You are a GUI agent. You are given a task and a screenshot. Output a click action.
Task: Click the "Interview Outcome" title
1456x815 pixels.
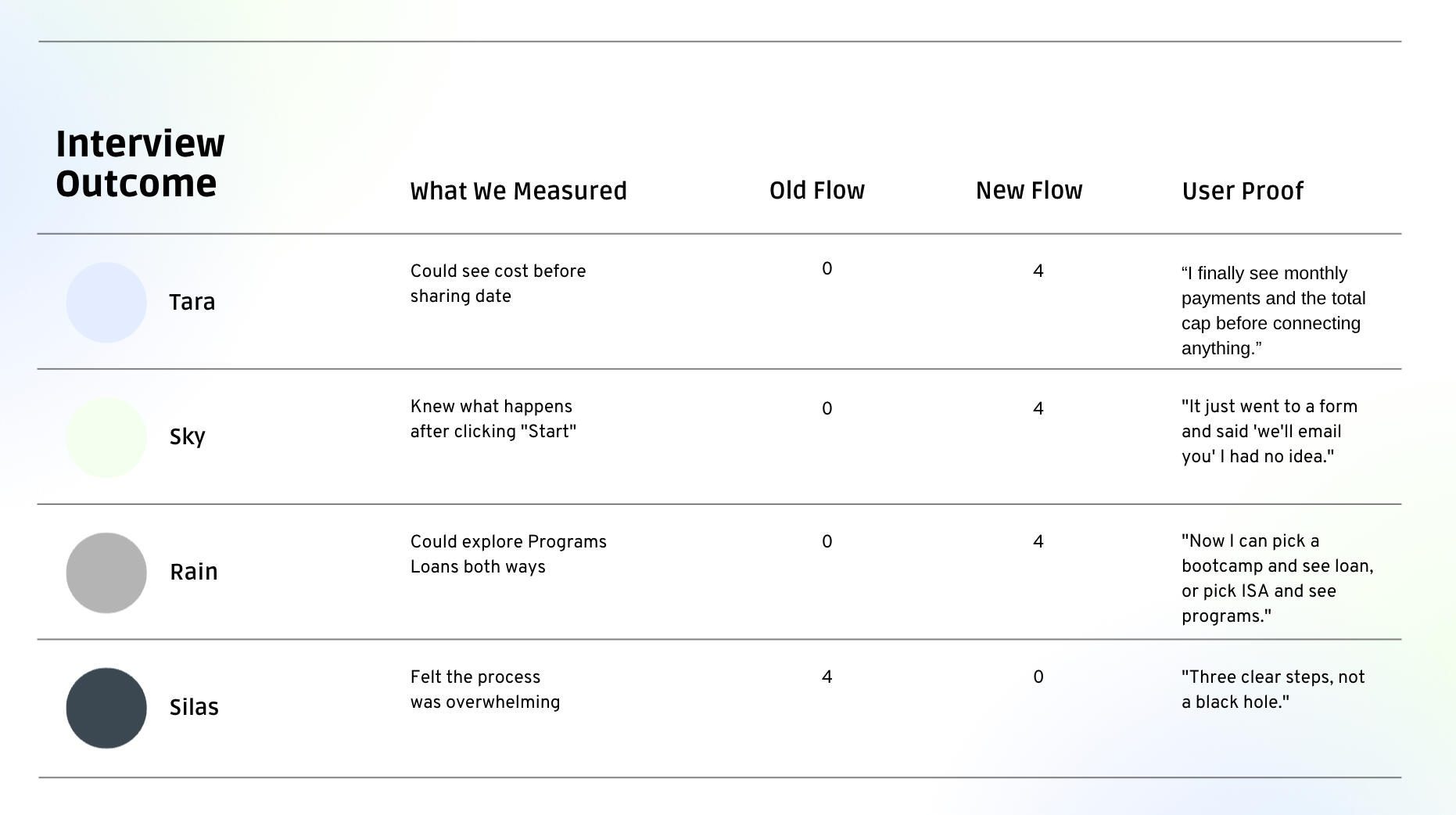tap(141, 163)
